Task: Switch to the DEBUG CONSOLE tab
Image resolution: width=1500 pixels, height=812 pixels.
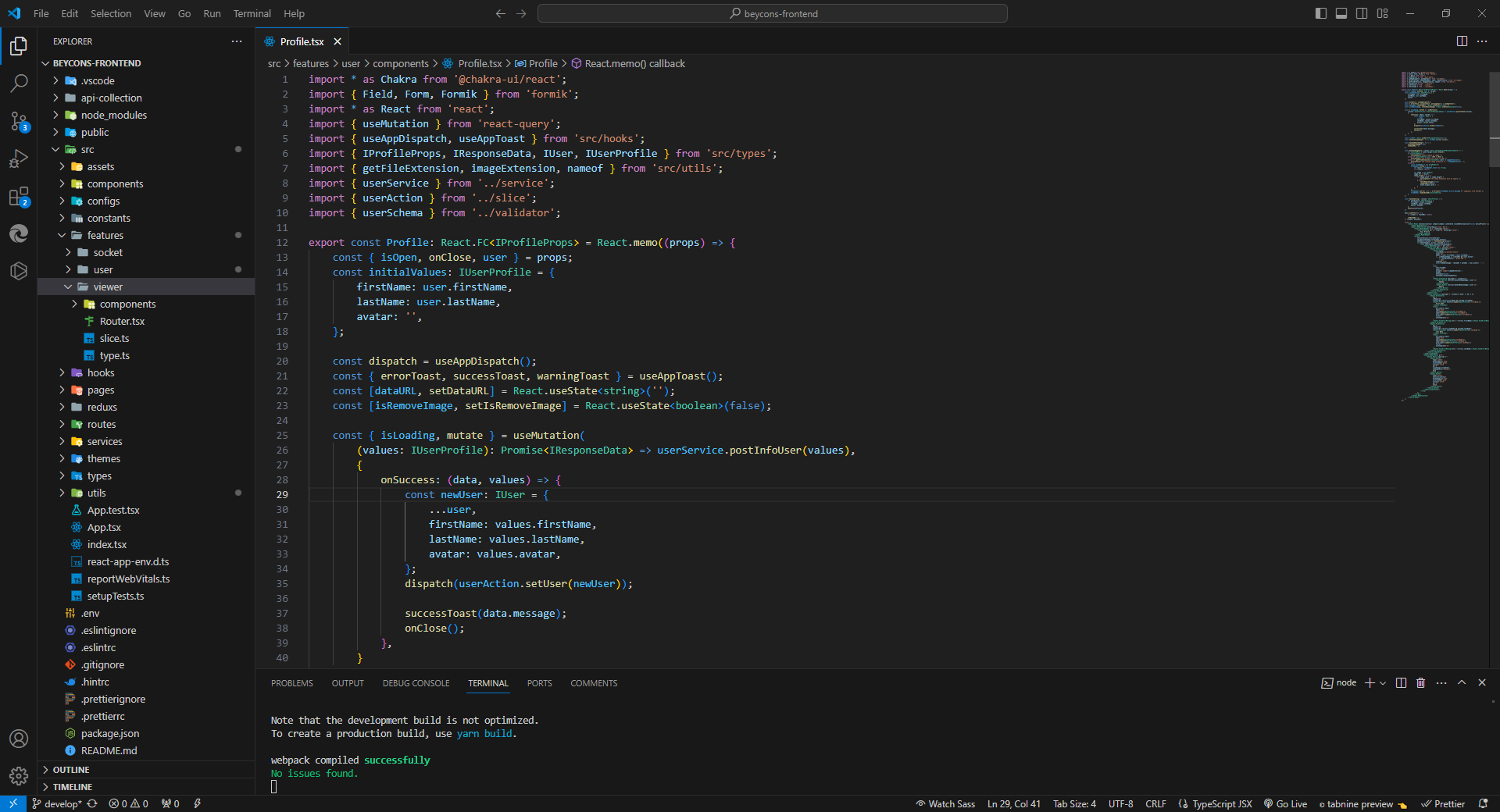Action: (416, 683)
